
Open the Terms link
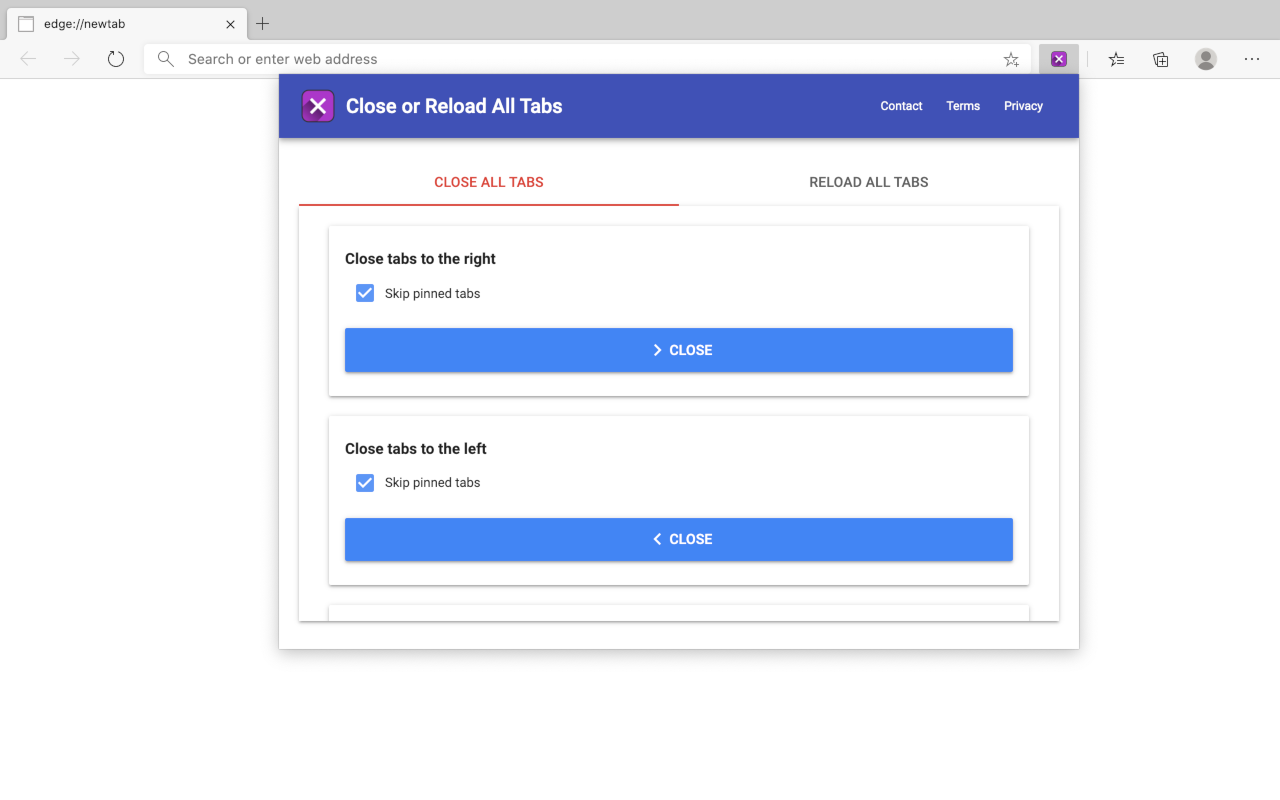963,106
